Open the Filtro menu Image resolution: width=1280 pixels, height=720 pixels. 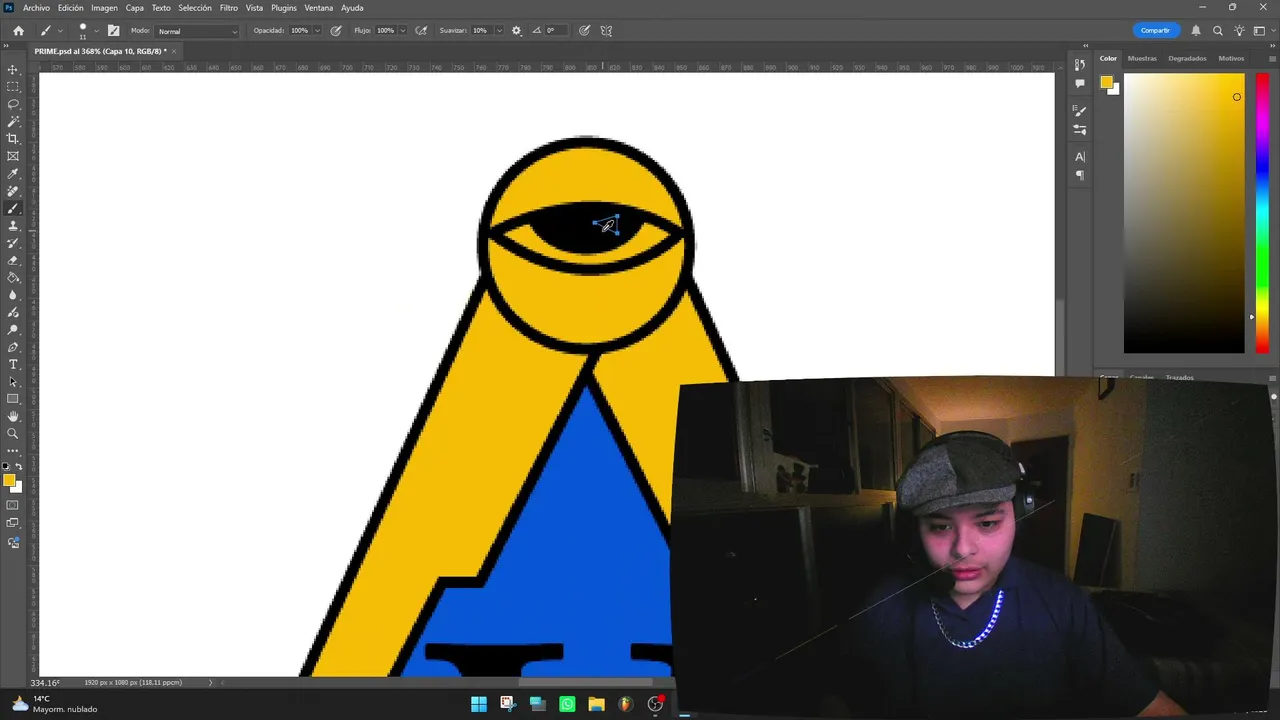[x=229, y=8]
